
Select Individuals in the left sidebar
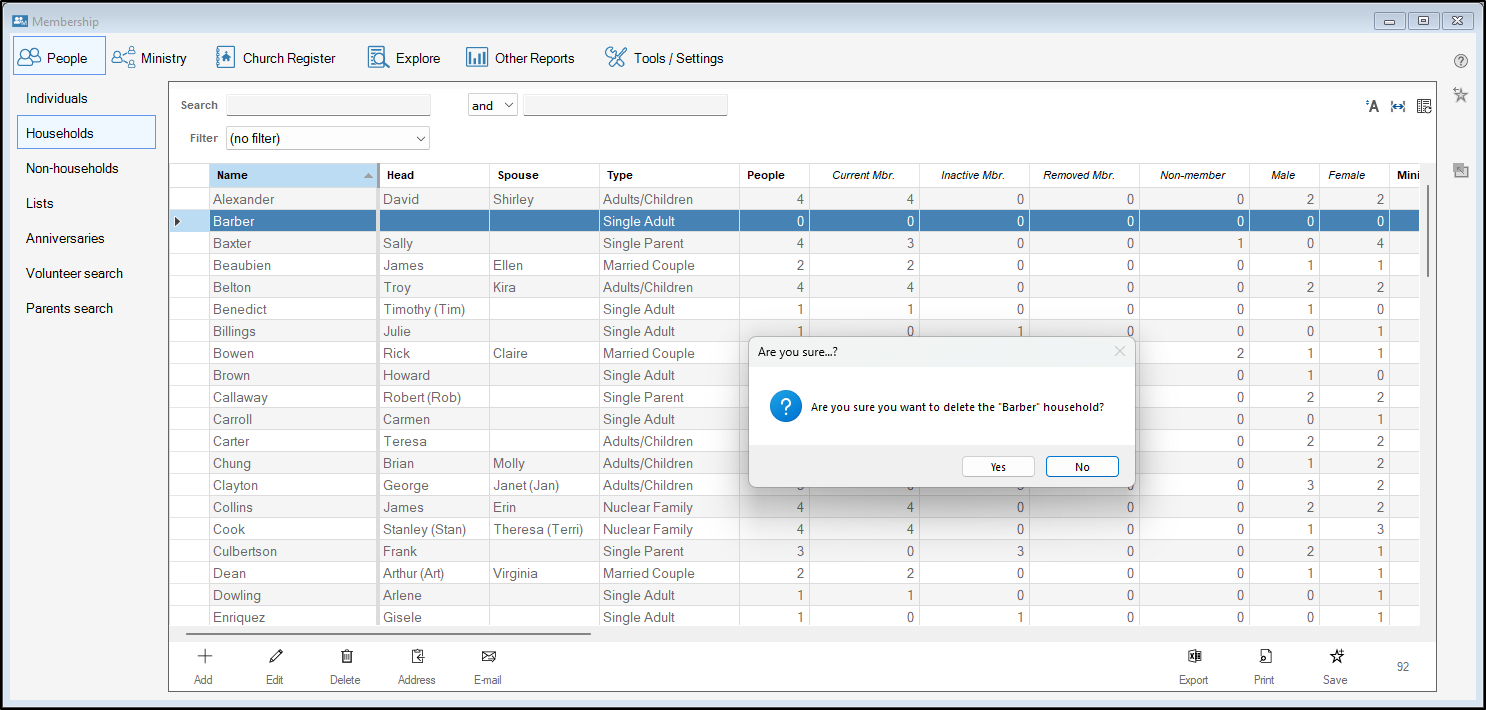57,98
